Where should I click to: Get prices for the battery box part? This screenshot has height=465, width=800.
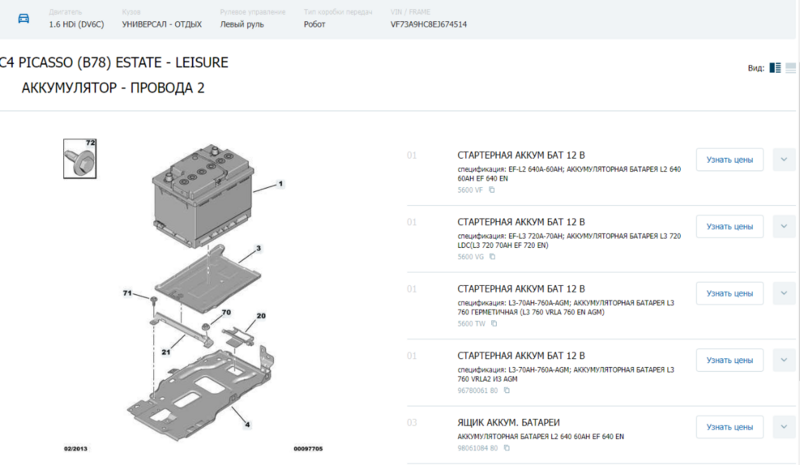pos(729,427)
